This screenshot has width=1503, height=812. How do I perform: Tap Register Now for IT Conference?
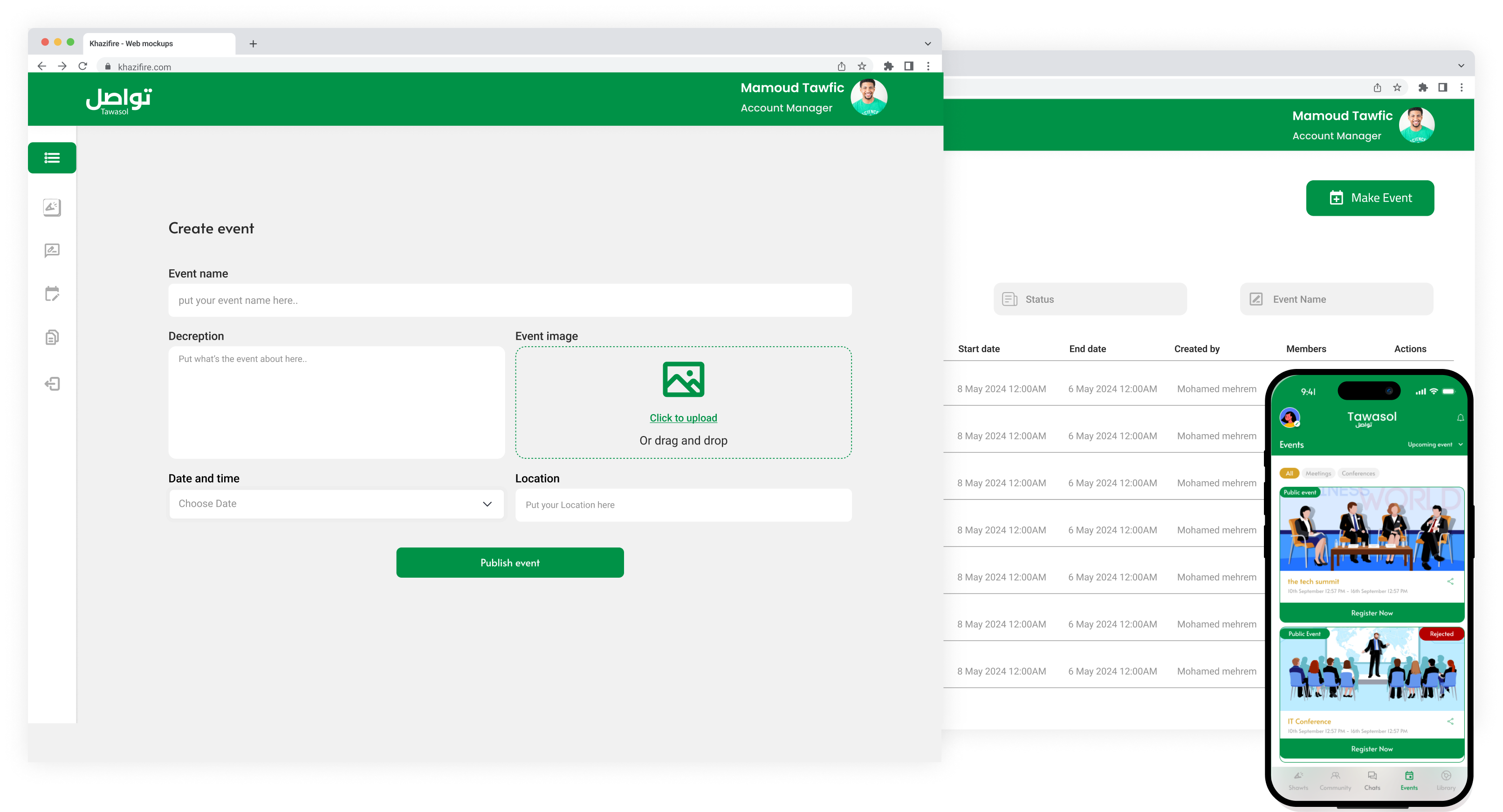tap(1372, 749)
